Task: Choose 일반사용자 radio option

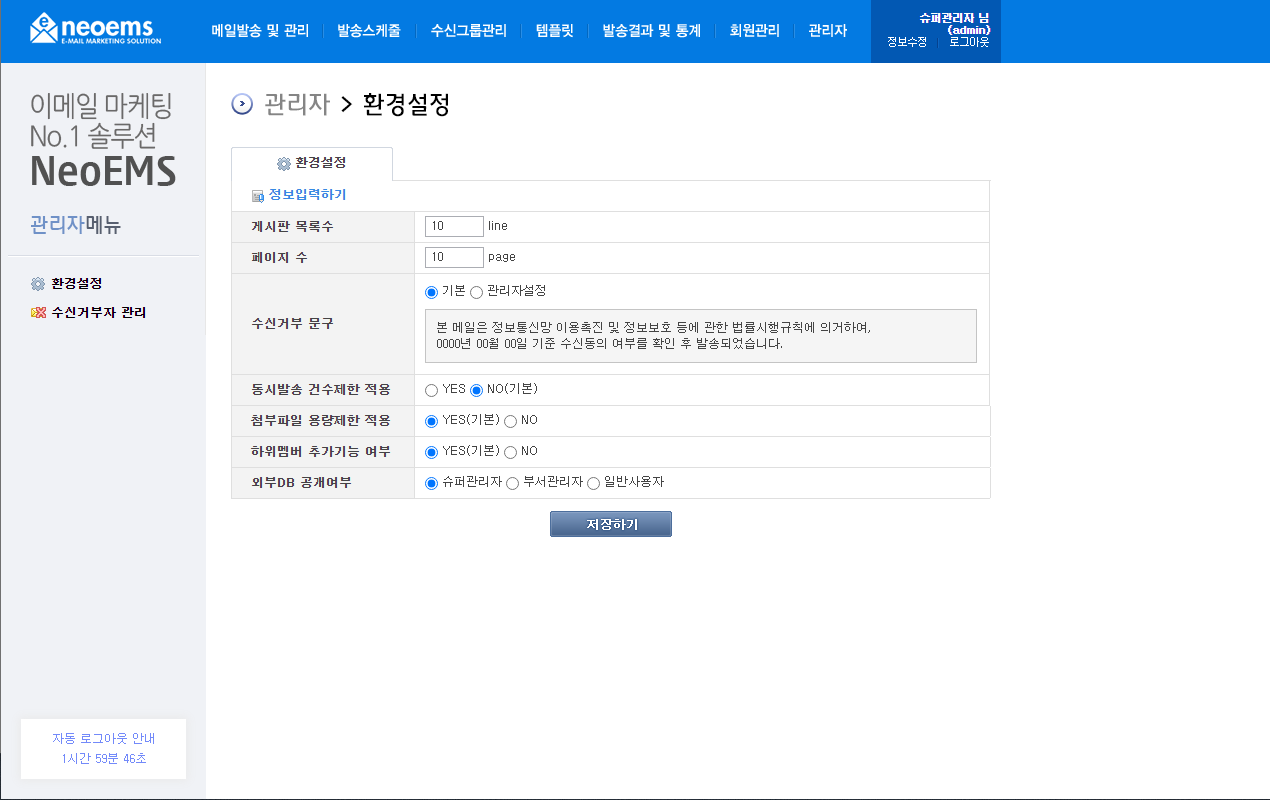Action: pyautogui.click(x=594, y=483)
